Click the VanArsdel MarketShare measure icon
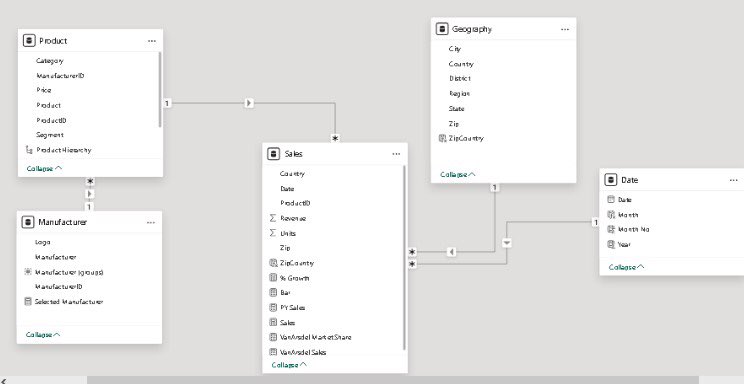 (x=273, y=337)
